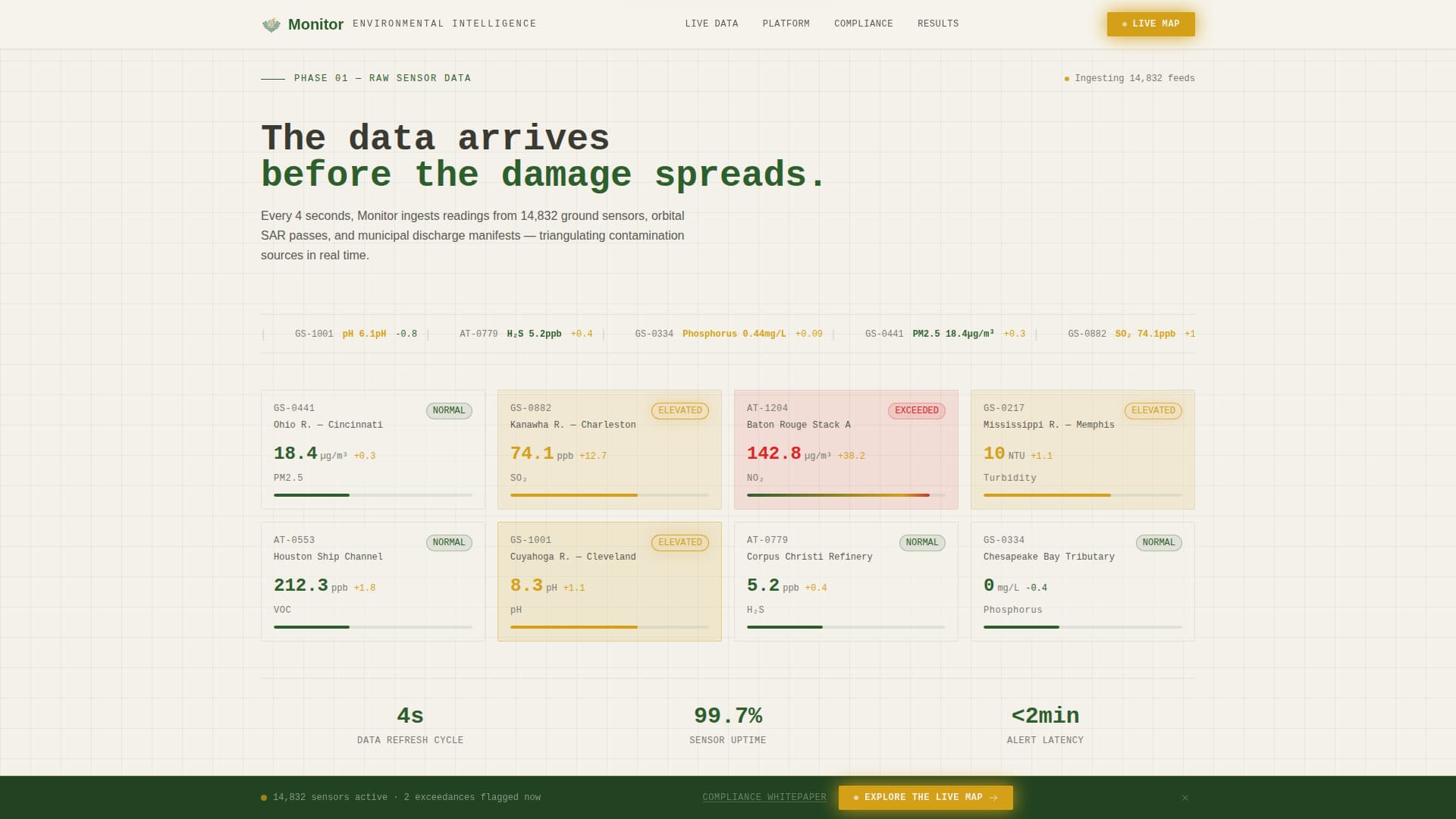Click the 5.2 ppb value on Corpus Christi card
1456x819 pixels.
(773, 585)
